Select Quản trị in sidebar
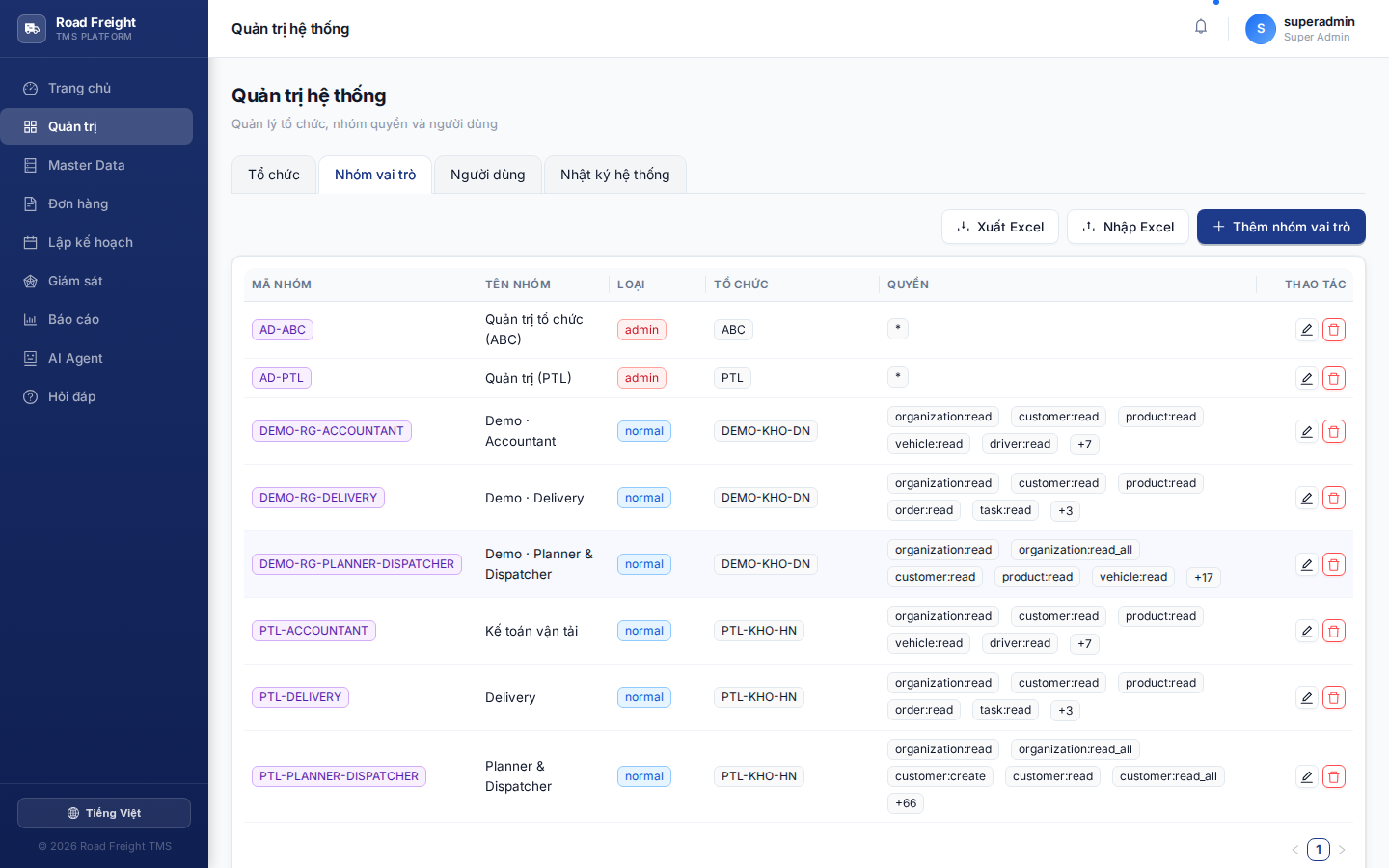Screen dimensions: 1389x868 coord(96,126)
